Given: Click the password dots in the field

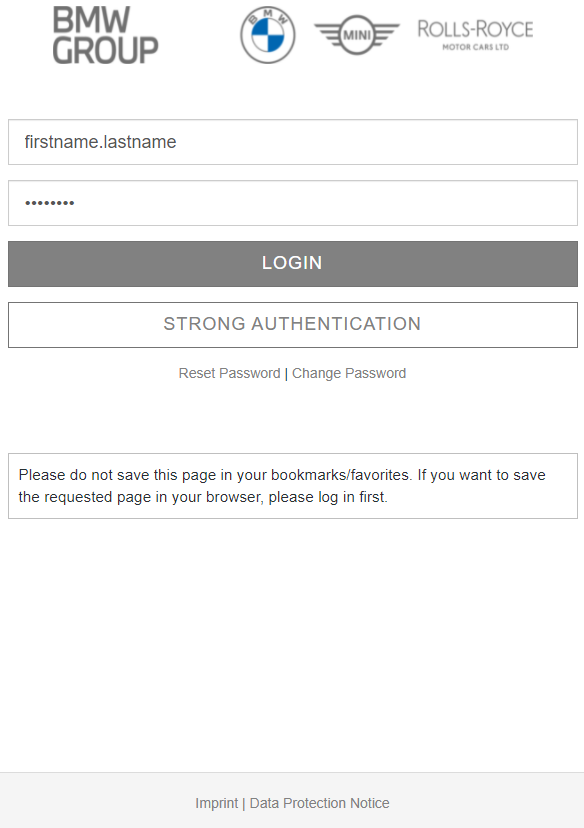Looking at the screenshot, I should (x=50, y=203).
